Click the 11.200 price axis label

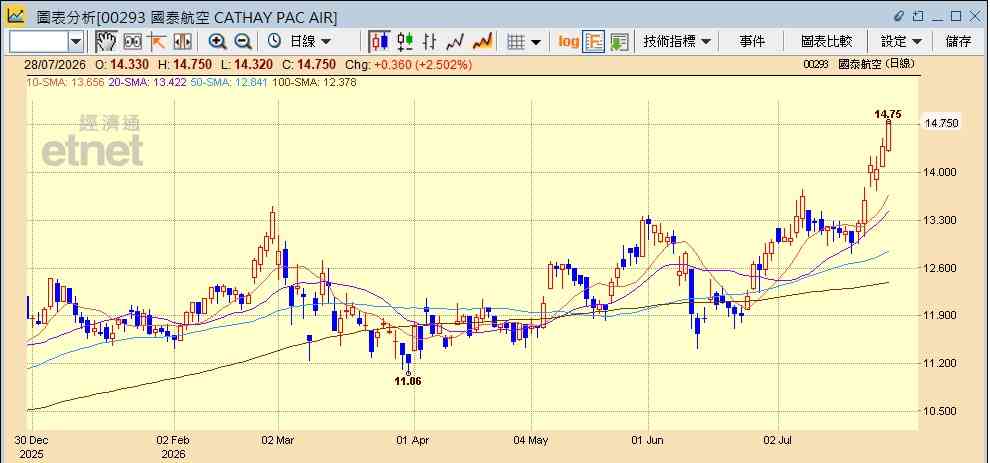coord(939,363)
